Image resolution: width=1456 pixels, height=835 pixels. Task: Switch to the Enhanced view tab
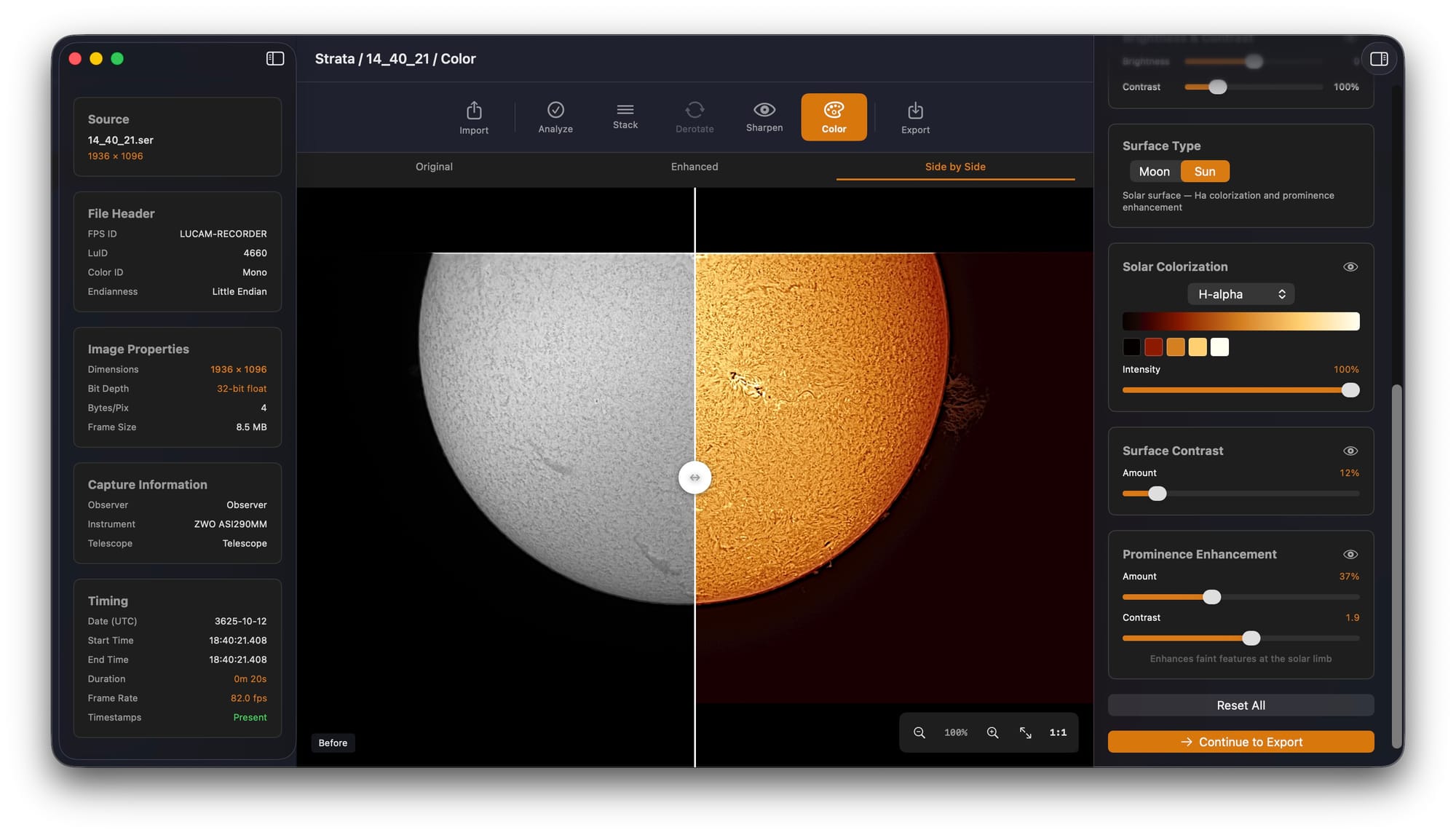694,167
